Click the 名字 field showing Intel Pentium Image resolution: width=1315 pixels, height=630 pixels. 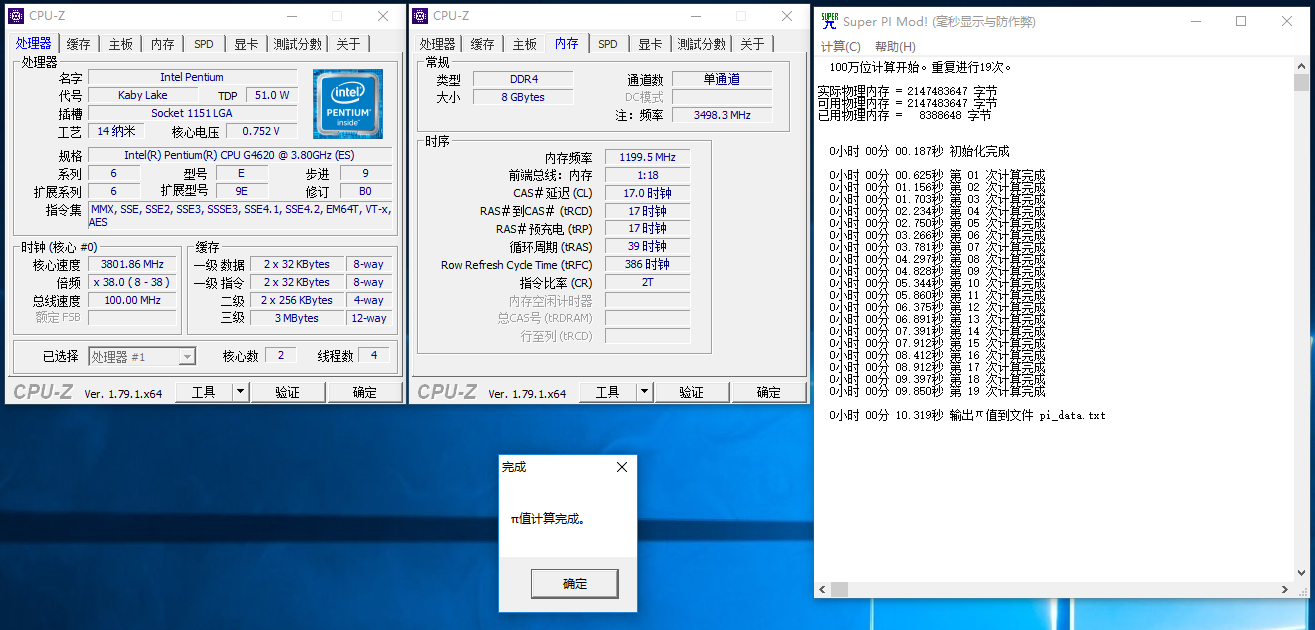tap(193, 76)
